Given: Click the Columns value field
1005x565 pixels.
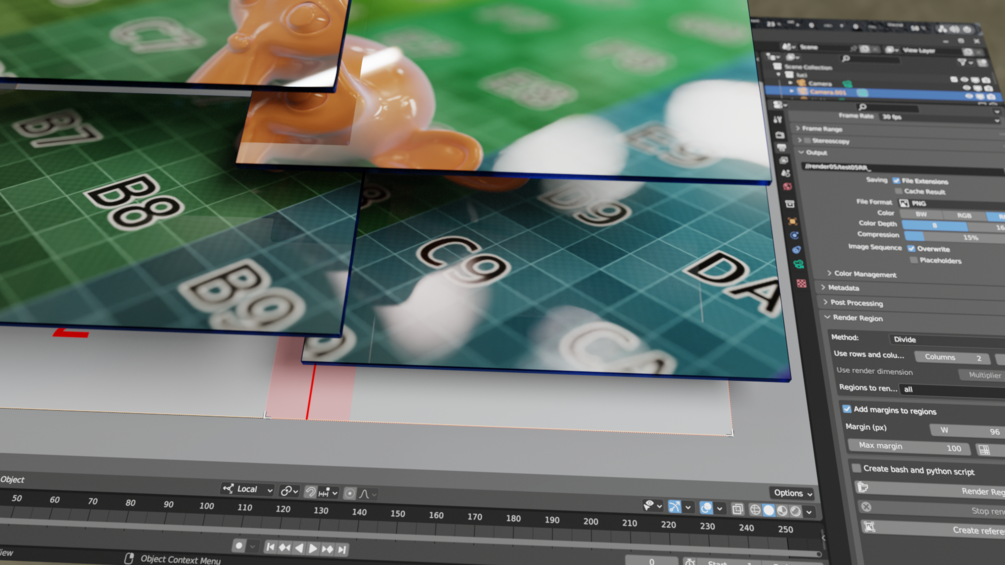Looking at the screenshot, I should 951,357.
